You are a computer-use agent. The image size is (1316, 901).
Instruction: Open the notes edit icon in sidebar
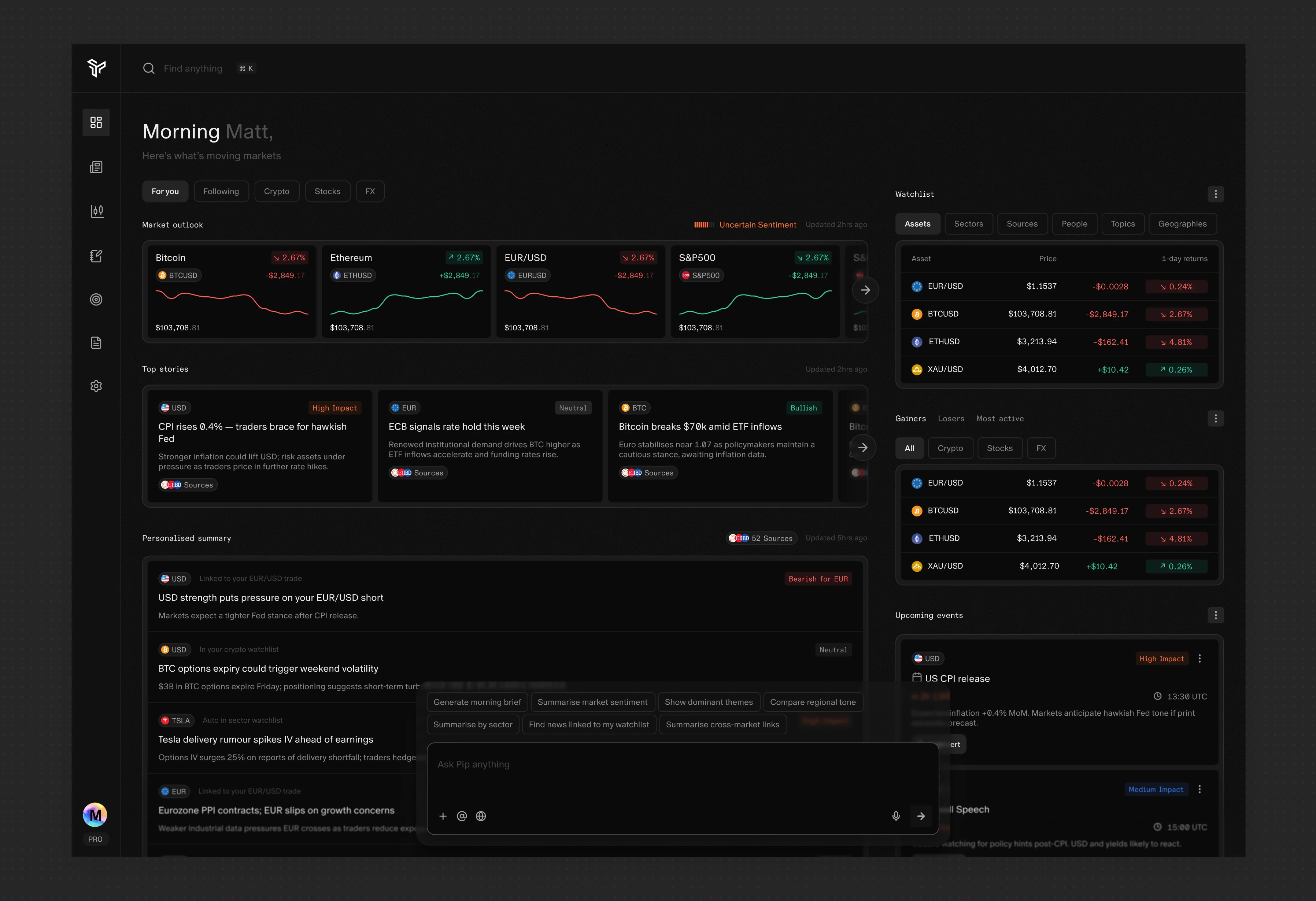pyautogui.click(x=96, y=256)
